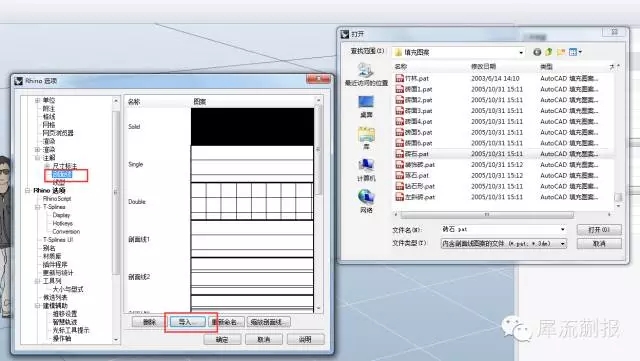Image resolution: width=640 pixels, height=361 pixels.
Task: Open the file type filter dropdown
Action: (x=563, y=244)
